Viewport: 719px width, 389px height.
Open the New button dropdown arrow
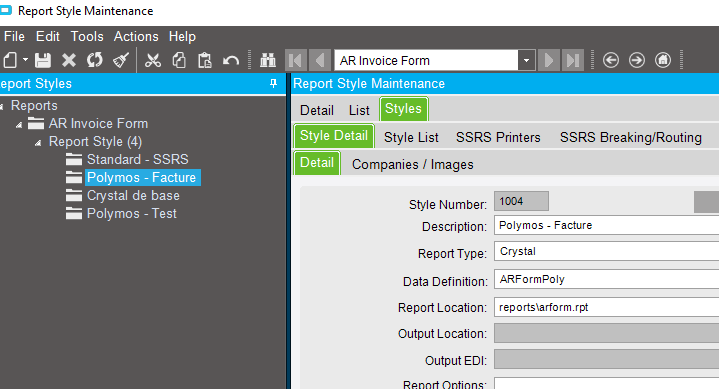click(x=25, y=60)
